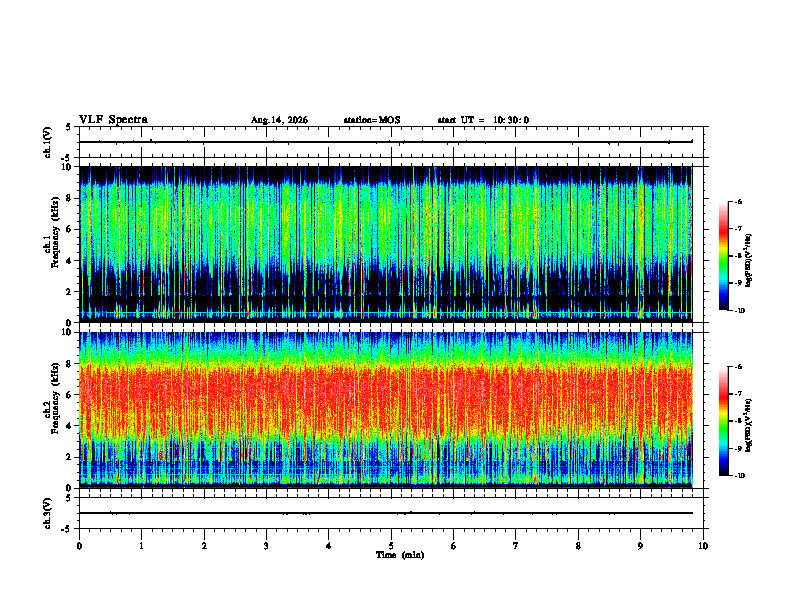The height and width of the screenshot is (612, 792).
Task: Click the ch.2 frequency tick label "2"
Action: tap(70, 457)
